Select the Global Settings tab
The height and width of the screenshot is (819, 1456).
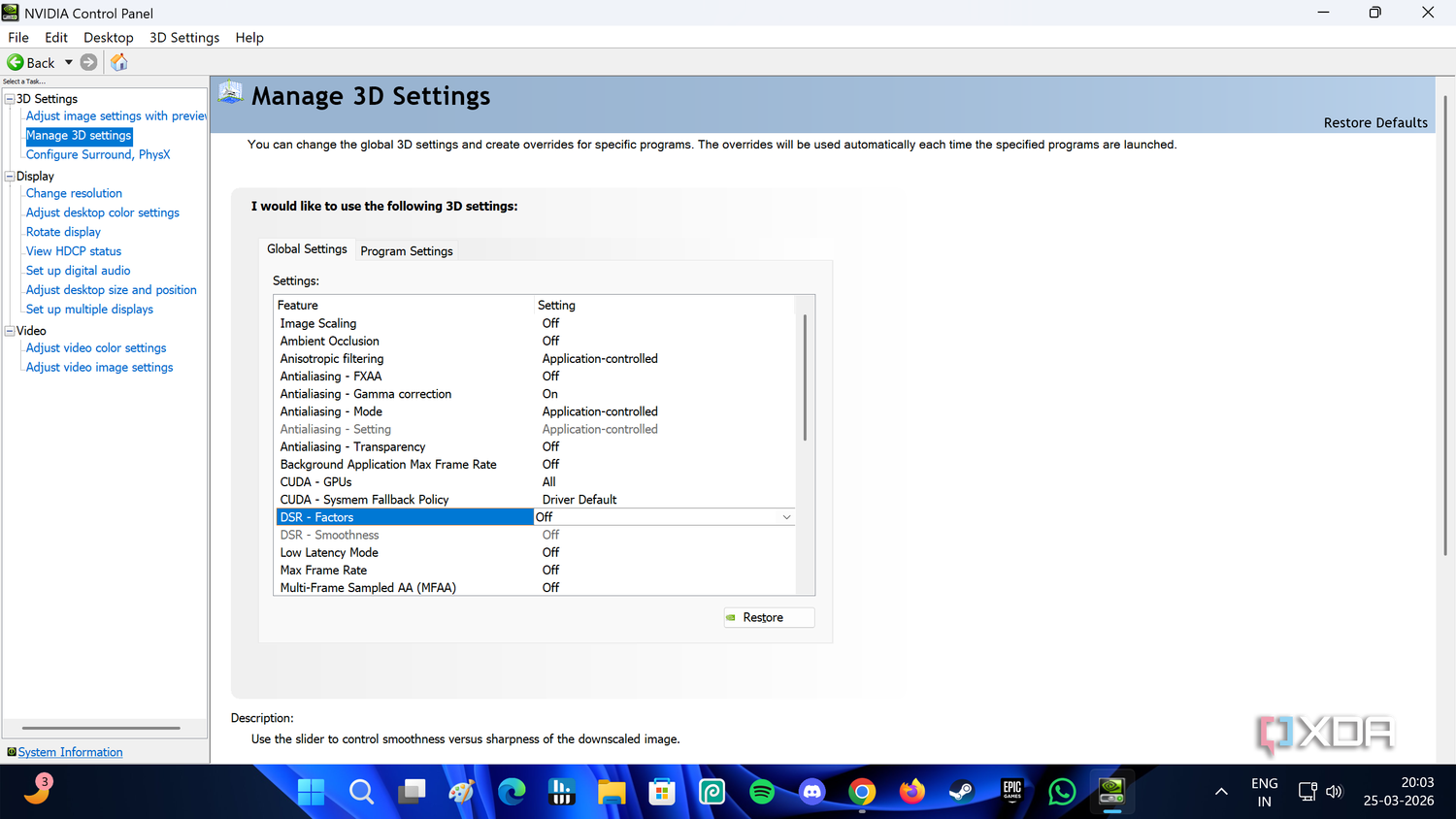[x=307, y=249]
